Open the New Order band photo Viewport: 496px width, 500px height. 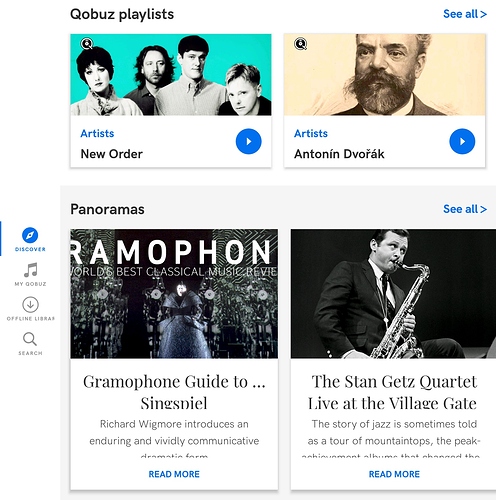pos(171,75)
